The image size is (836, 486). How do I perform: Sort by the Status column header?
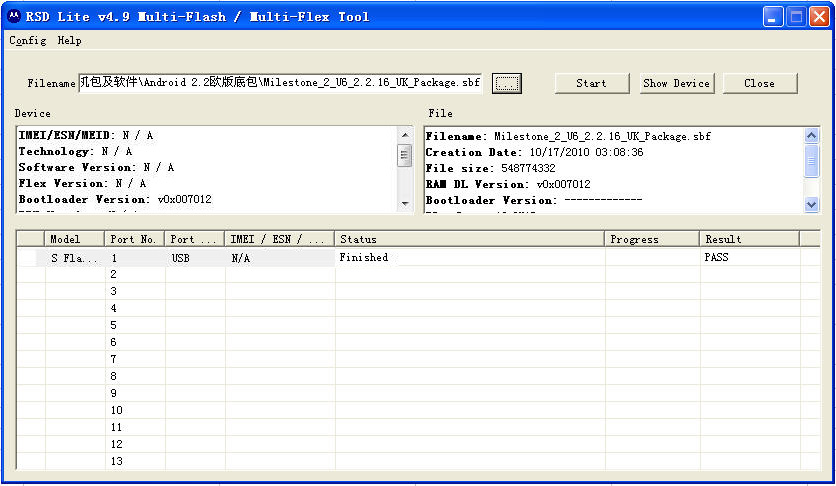click(469, 239)
